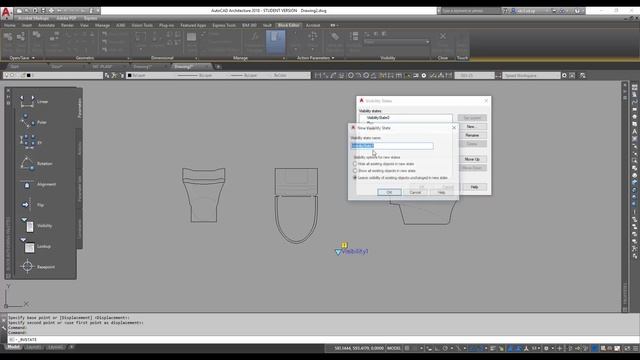The height and width of the screenshot is (360, 640).
Task: Close the New Visibility State dialog
Action: (454, 128)
